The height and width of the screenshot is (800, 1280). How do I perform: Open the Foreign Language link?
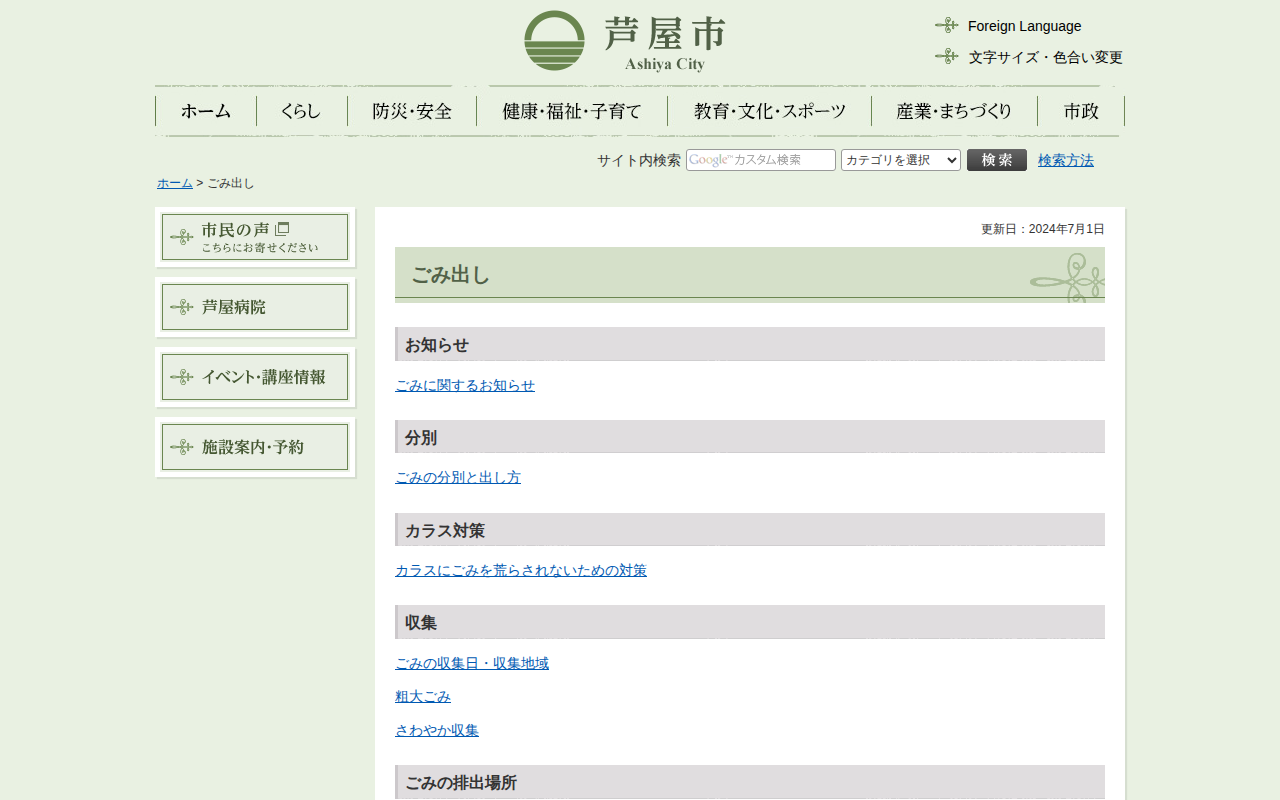[1024, 26]
